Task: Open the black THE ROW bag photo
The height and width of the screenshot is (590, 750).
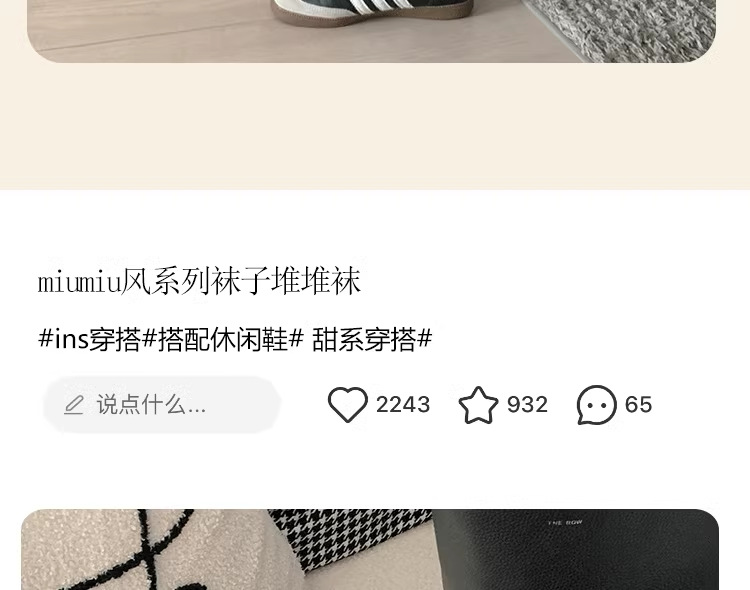Action: pyautogui.click(x=575, y=550)
